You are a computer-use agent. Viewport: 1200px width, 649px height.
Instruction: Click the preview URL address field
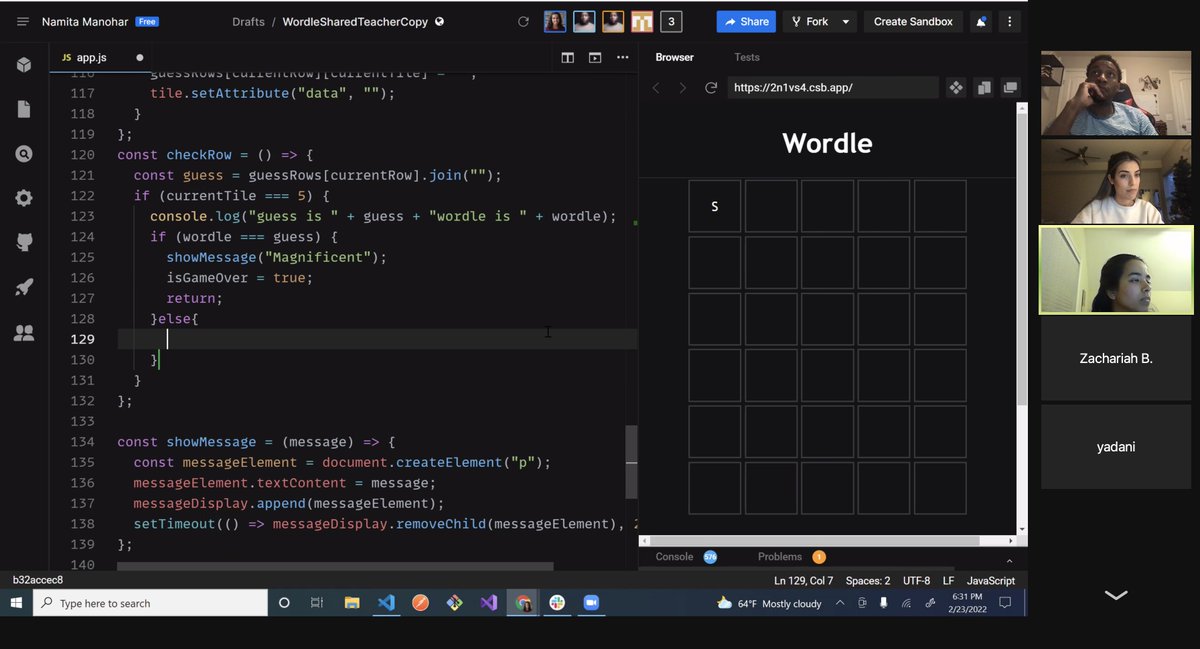tap(832, 88)
